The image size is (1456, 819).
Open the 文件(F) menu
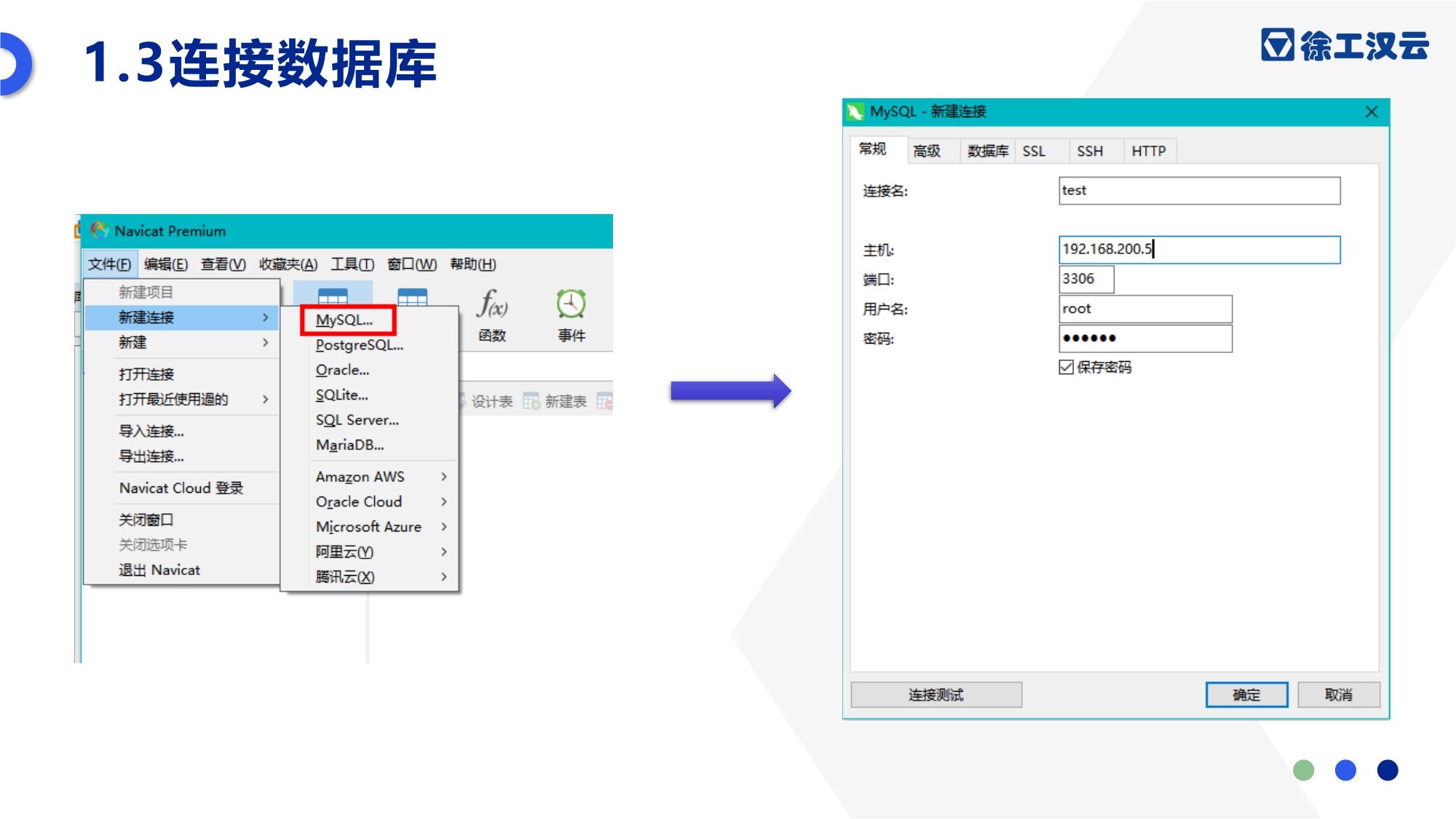pyautogui.click(x=109, y=264)
